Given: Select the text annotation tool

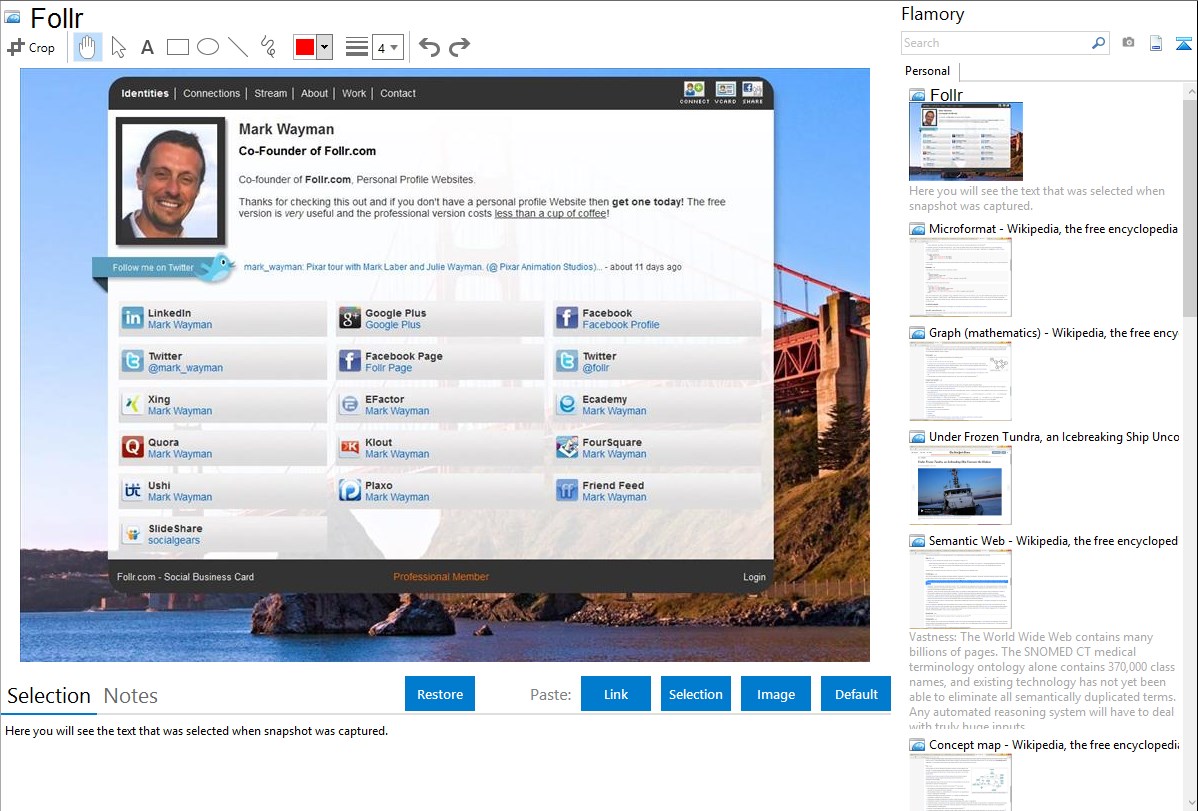Looking at the screenshot, I should (147, 47).
